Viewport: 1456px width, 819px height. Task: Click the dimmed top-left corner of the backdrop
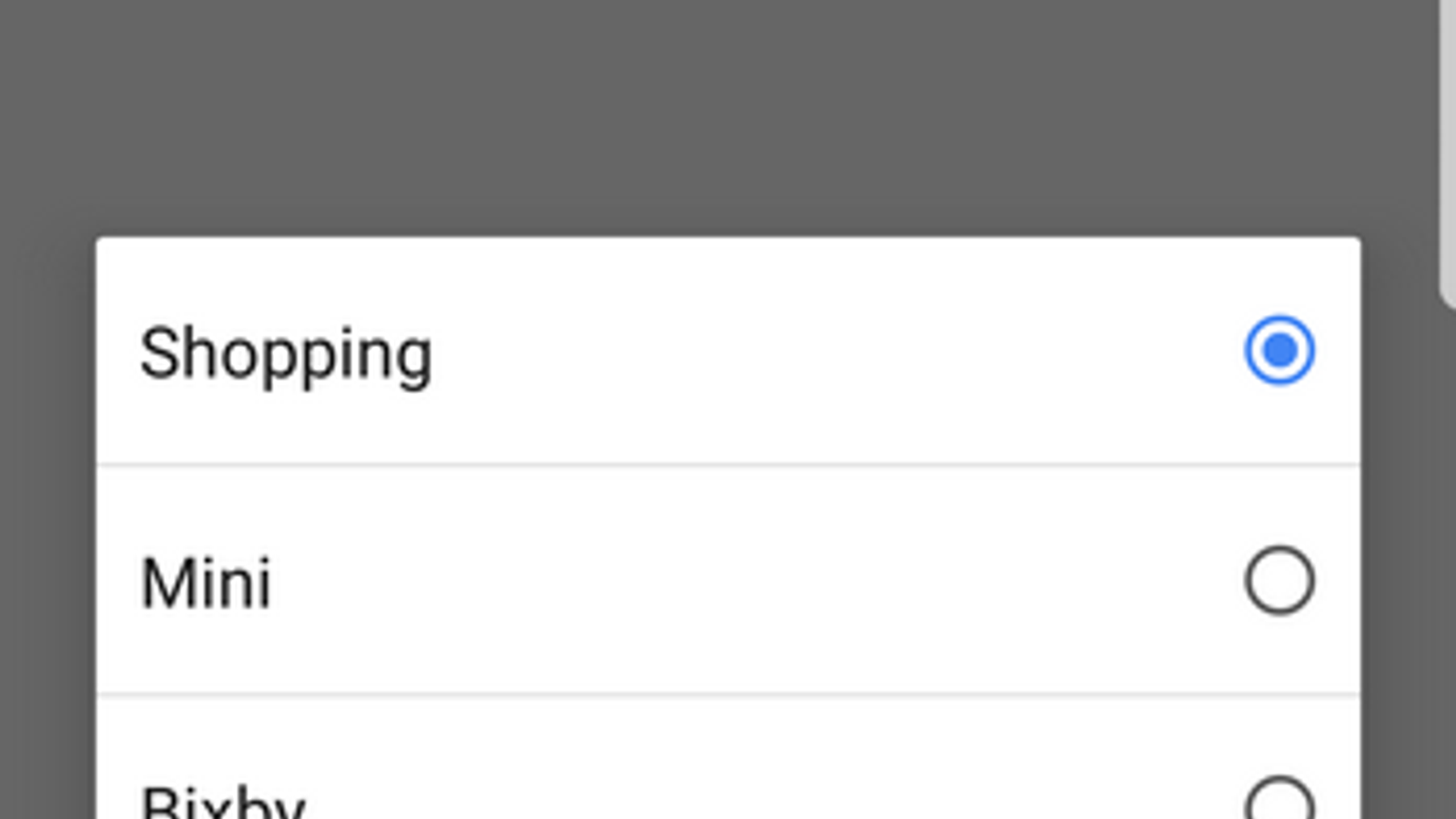click(27, 27)
